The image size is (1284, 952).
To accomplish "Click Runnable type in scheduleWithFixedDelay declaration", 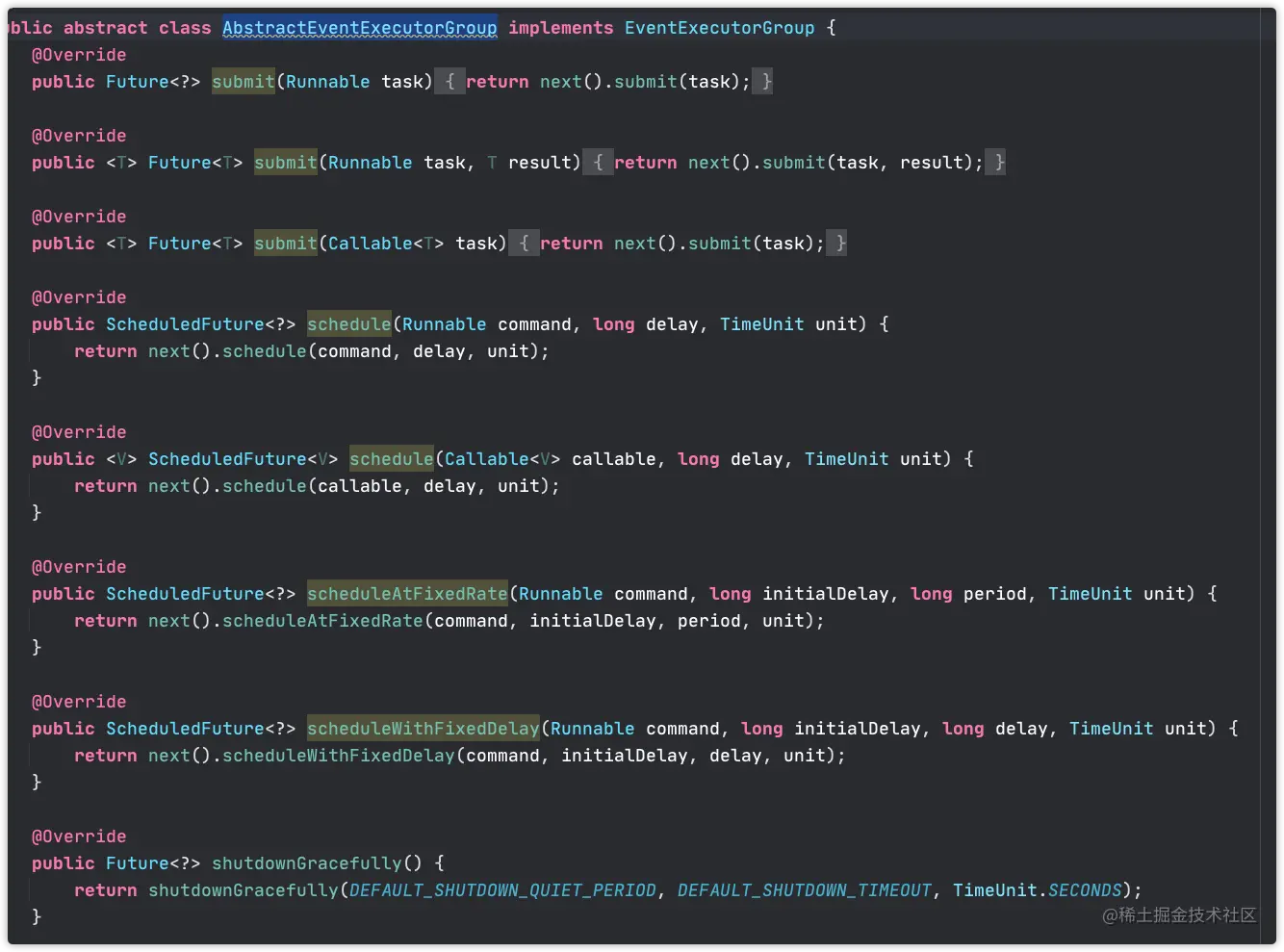I will pyautogui.click(x=593, y=729).
